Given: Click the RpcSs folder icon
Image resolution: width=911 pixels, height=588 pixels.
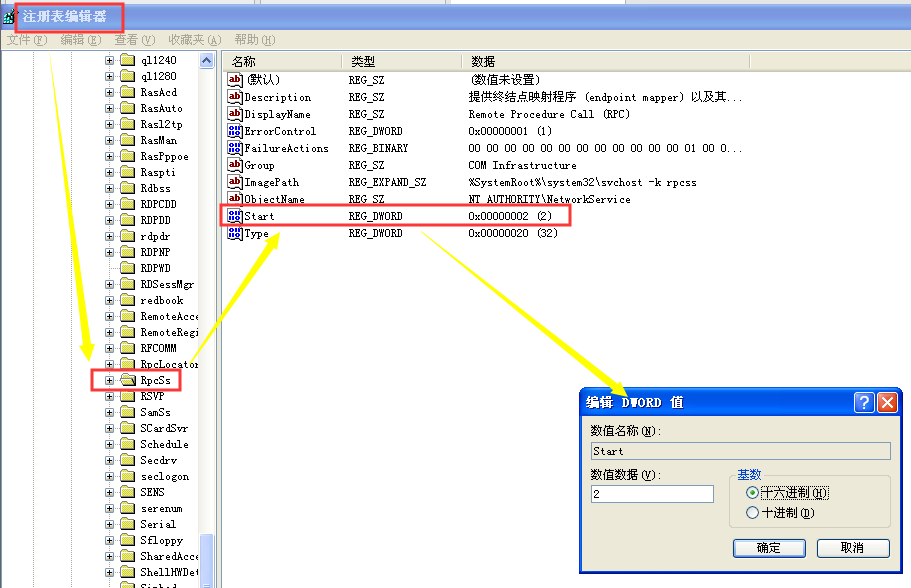Looking at the screenshot, I should coord(128,380).
